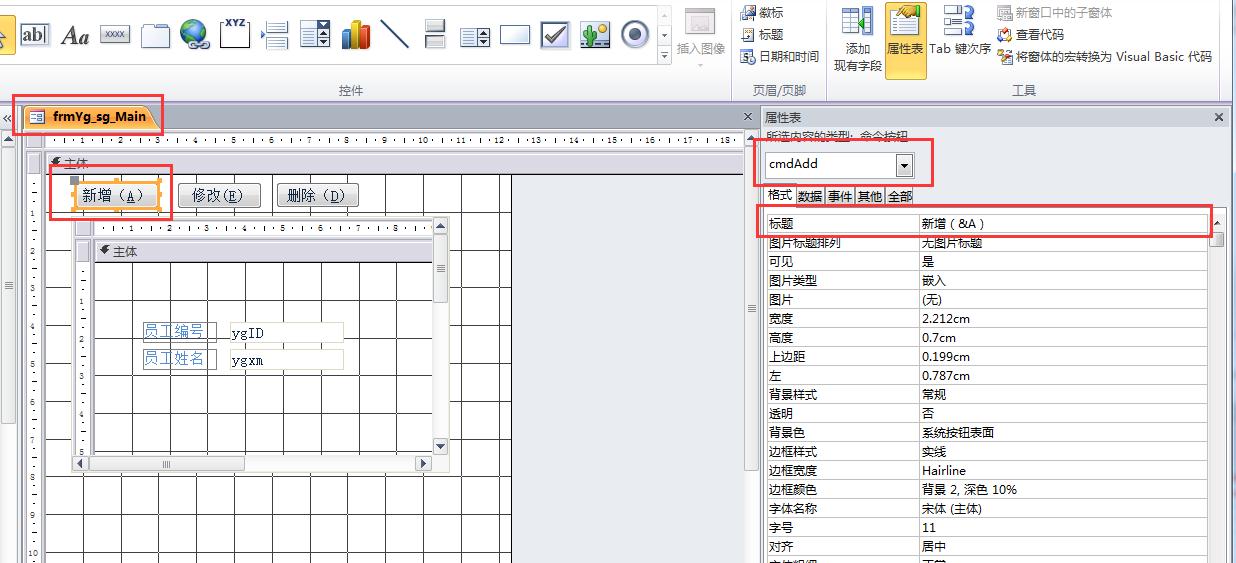Screen dimensions: 1236x563
Task: Click the 边框样式 property value 实线
Action: pyautogui.click(x=1063, y=452)
